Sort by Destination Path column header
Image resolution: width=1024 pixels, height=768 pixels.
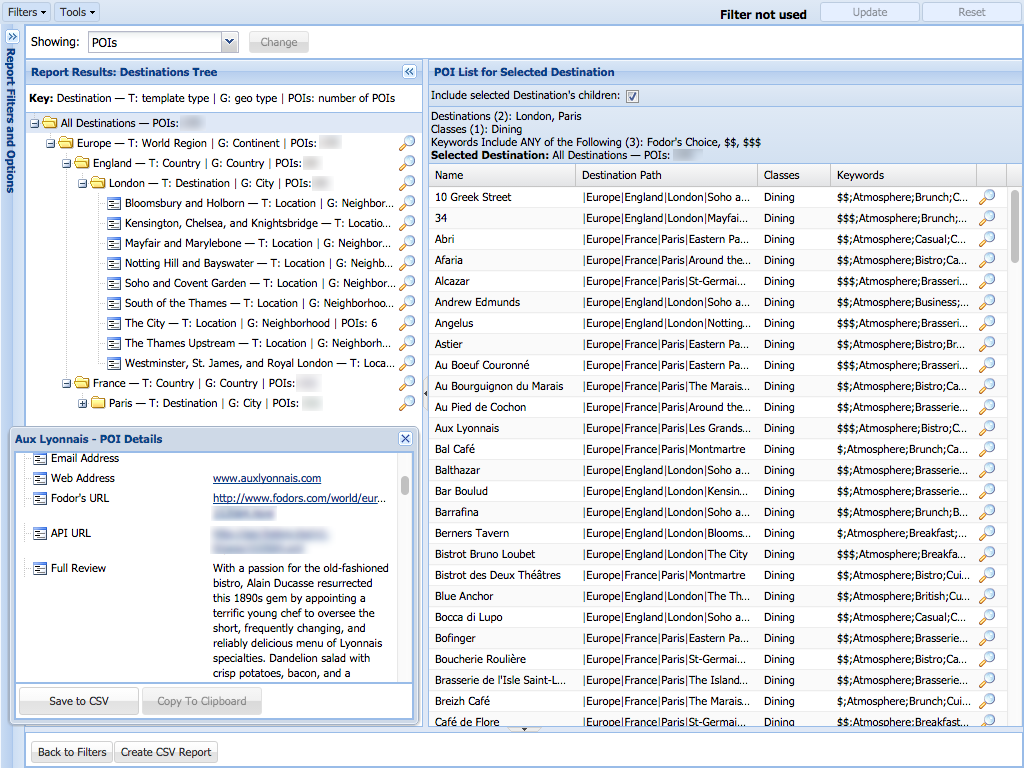(667, 175)
